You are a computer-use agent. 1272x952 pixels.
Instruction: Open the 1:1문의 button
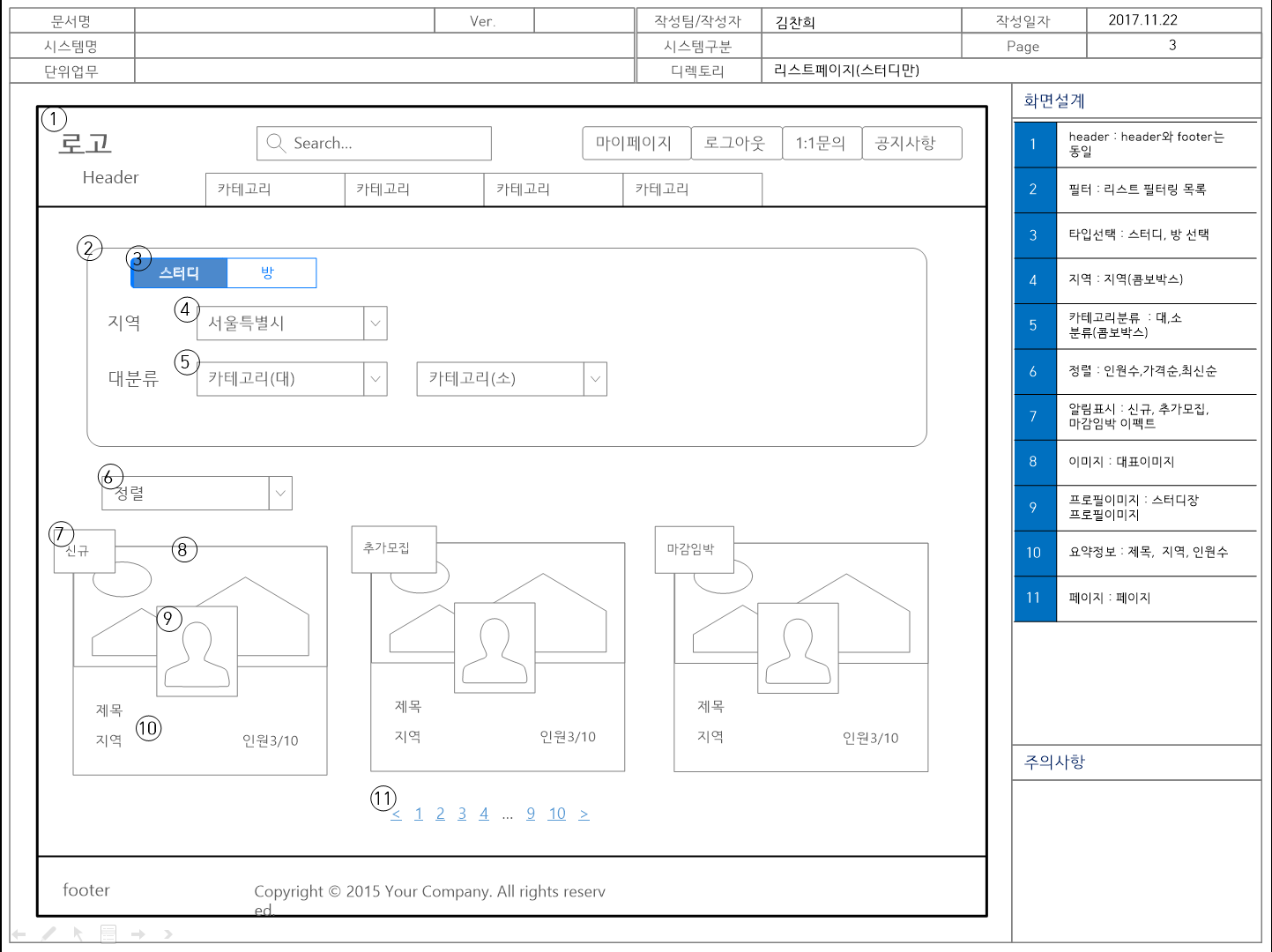tap(822, 143)
